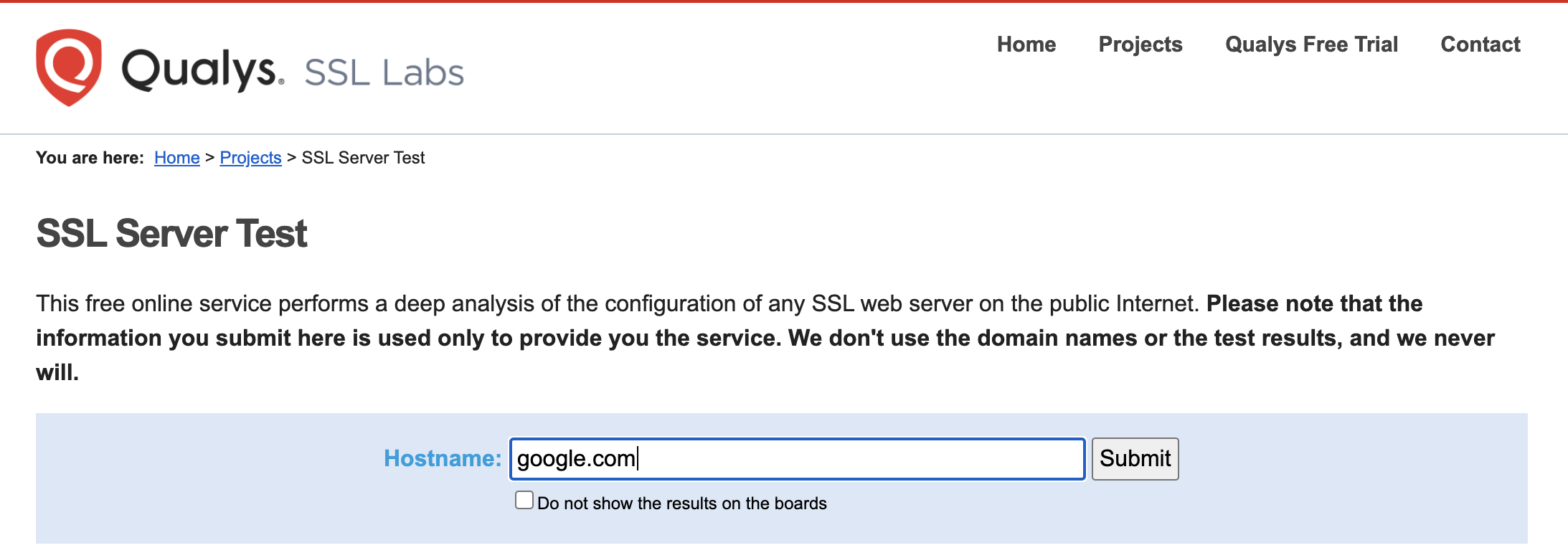The height and width of the screenshot is (558, 1568).
Task: Open Projects from the breadcrumb trail
Action: [x=250, y=157]
